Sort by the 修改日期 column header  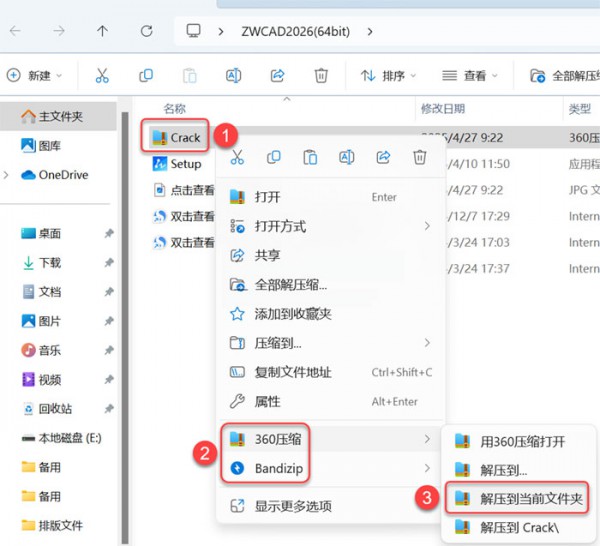pyautogui.click(x=443, y=109)
